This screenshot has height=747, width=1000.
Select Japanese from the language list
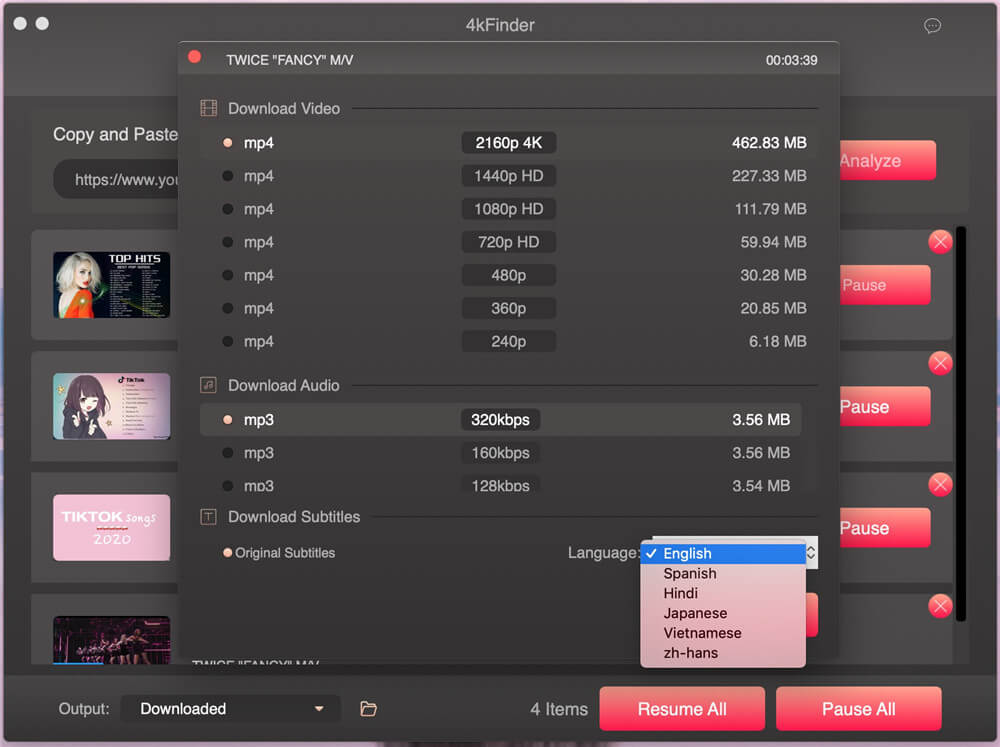695,613
